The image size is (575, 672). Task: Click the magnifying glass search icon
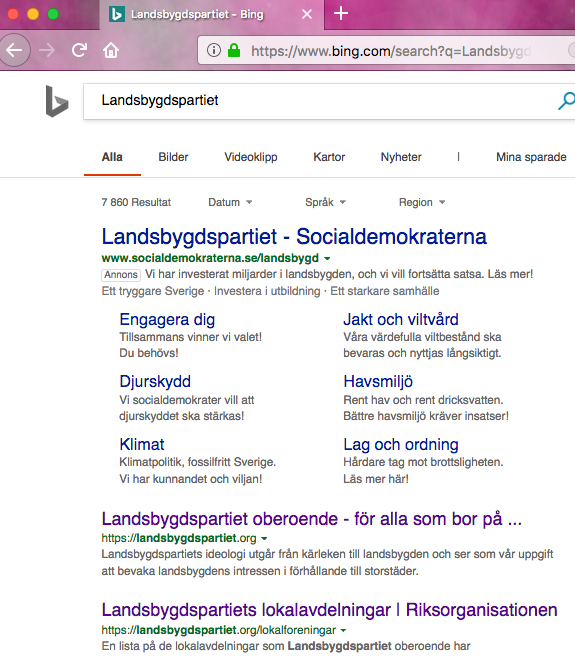coord(566,101)
